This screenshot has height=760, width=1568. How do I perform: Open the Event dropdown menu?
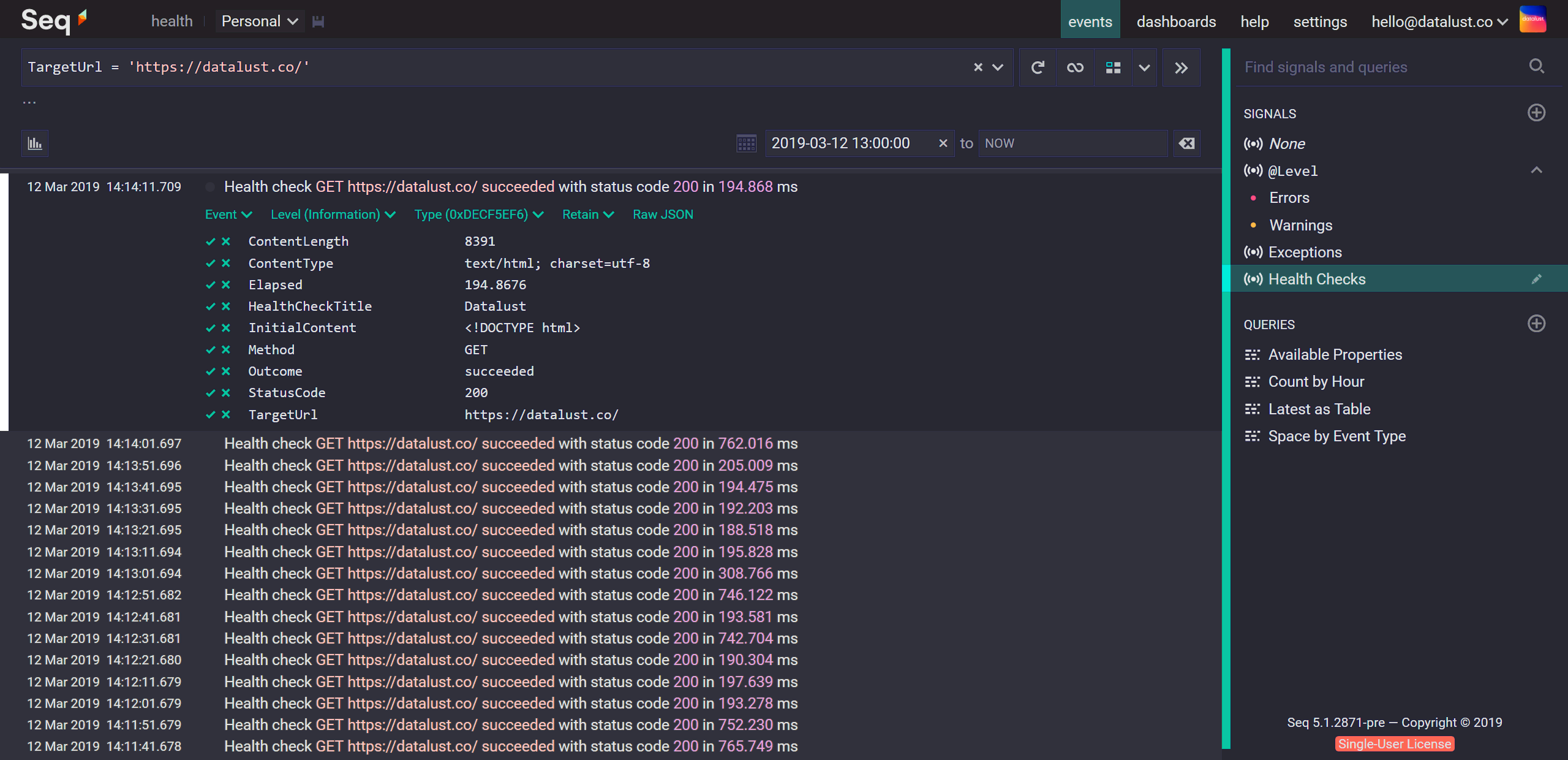[228, 215]
